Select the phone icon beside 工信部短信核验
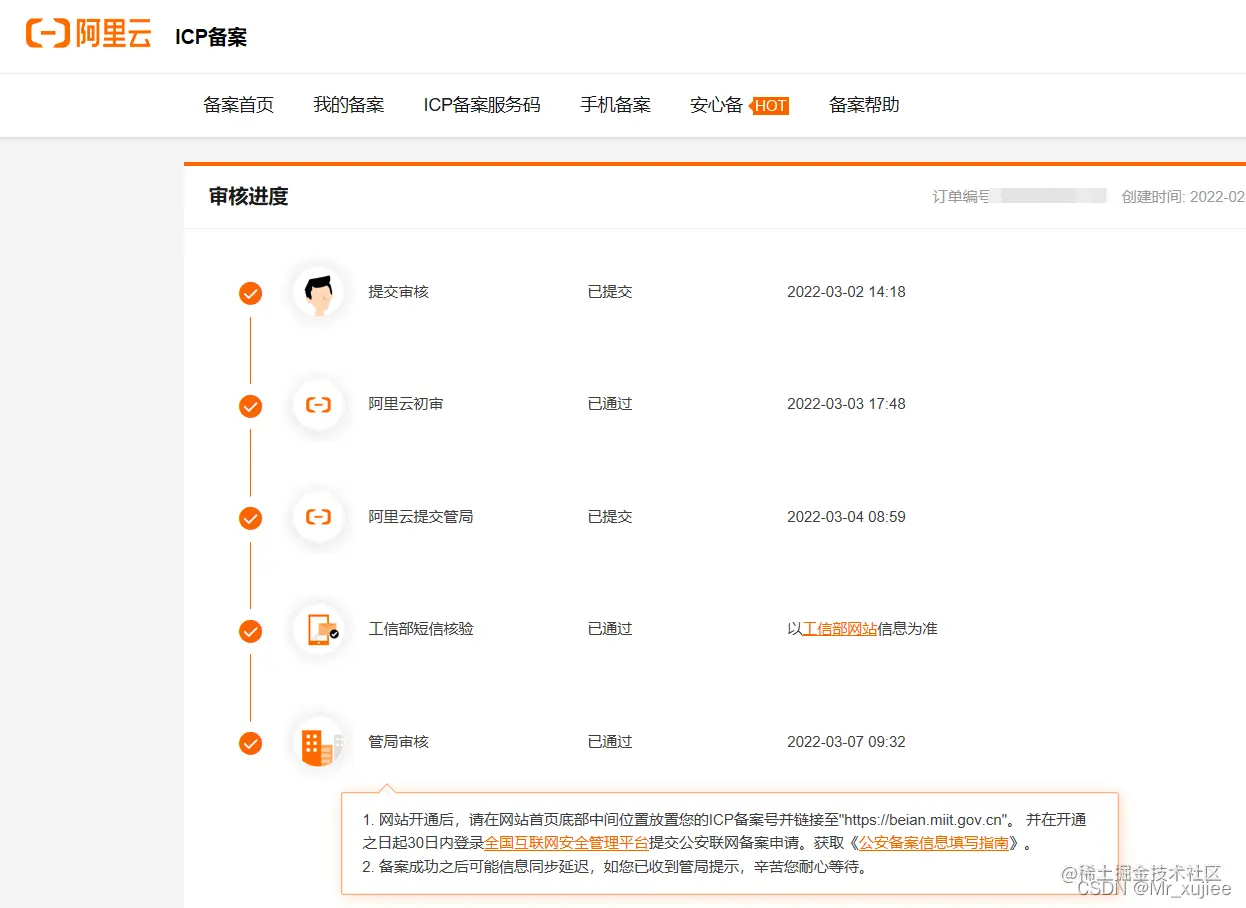Screen dimensions: 1246x908 318,630
